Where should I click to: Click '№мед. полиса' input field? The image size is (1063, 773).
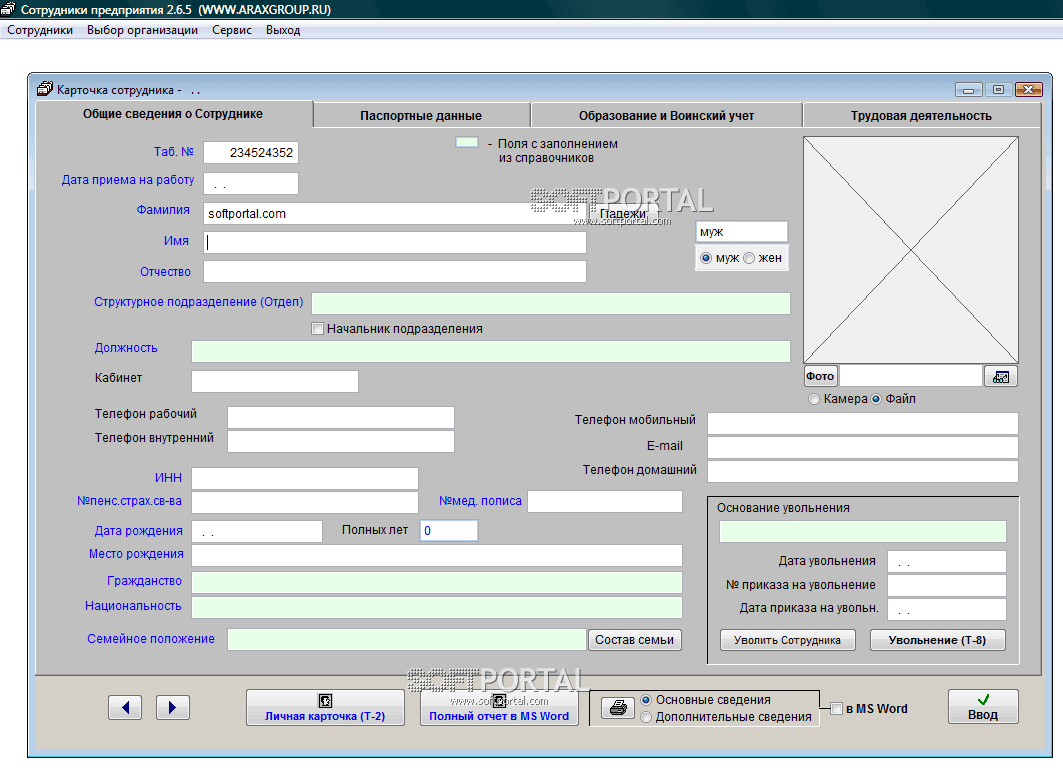tap(605, 502)
